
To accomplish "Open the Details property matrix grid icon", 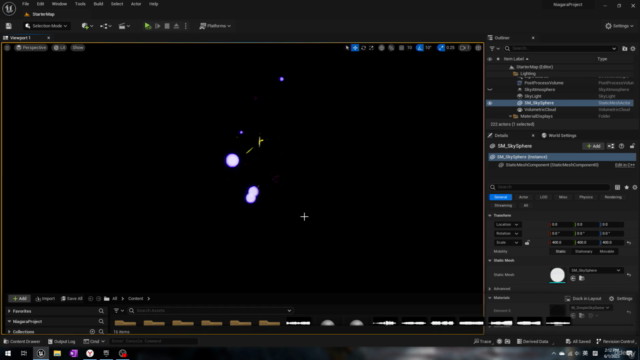I will point(617,187).
